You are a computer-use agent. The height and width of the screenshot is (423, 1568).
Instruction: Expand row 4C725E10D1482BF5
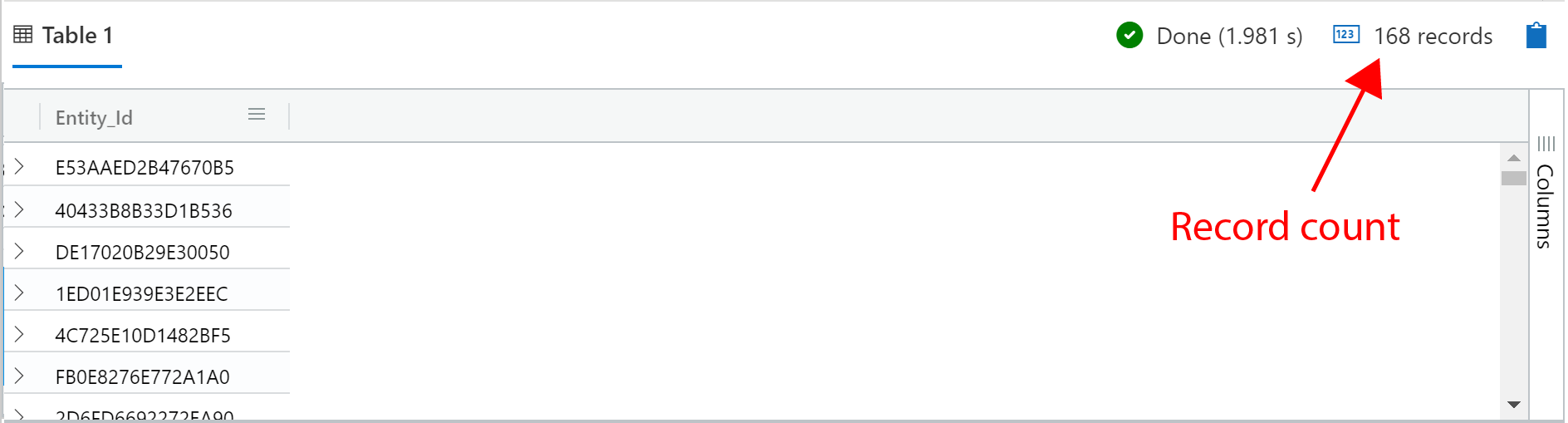click(19, 334)
